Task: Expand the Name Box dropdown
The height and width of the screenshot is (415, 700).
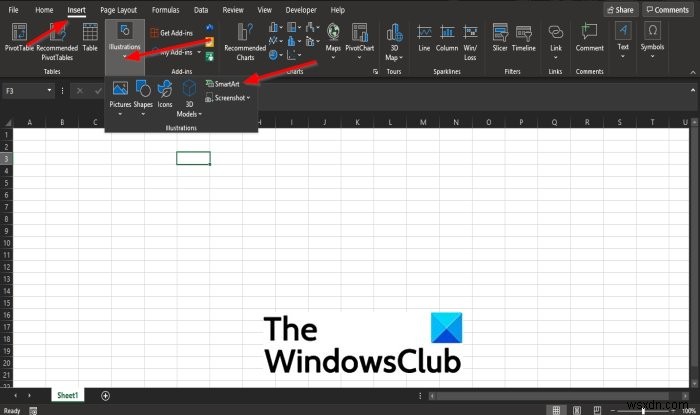Action: [x=49, y=91]
